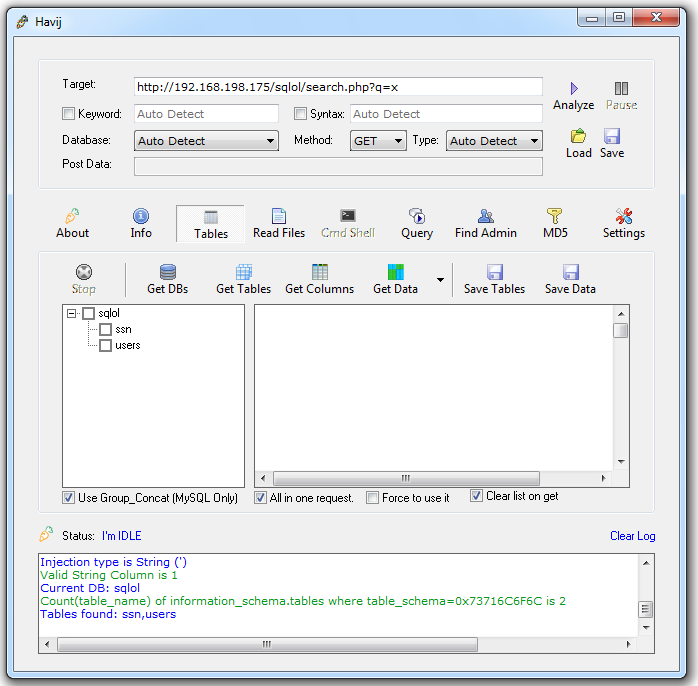Open the Read Files tab
Image resolution: width=698 pixels, height=686 pixels.
click(279, 224)
